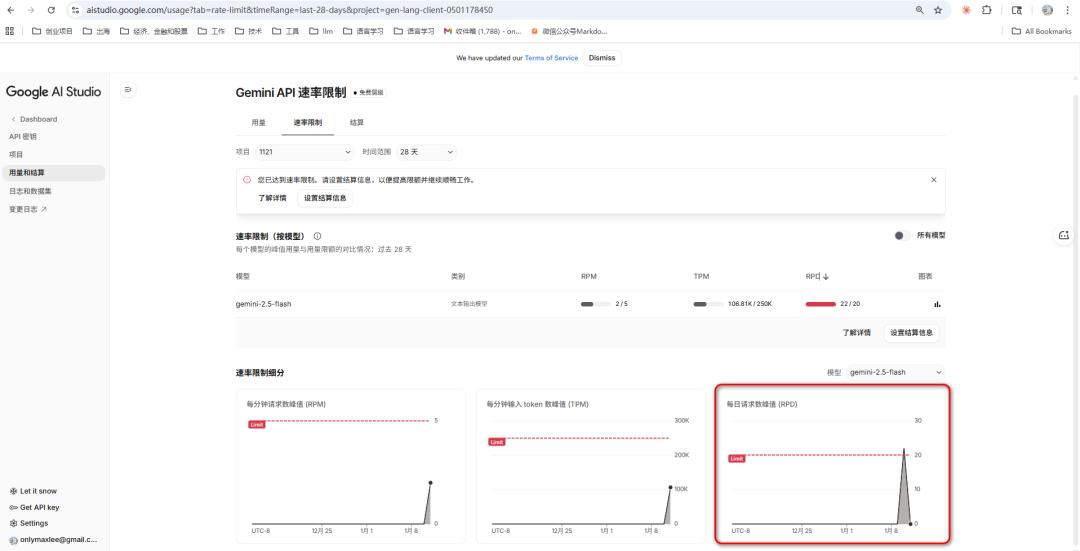Go back to the previous browser page
Image resolution: width=1080 pixels, height=551 pixels.
click(11, 10)
